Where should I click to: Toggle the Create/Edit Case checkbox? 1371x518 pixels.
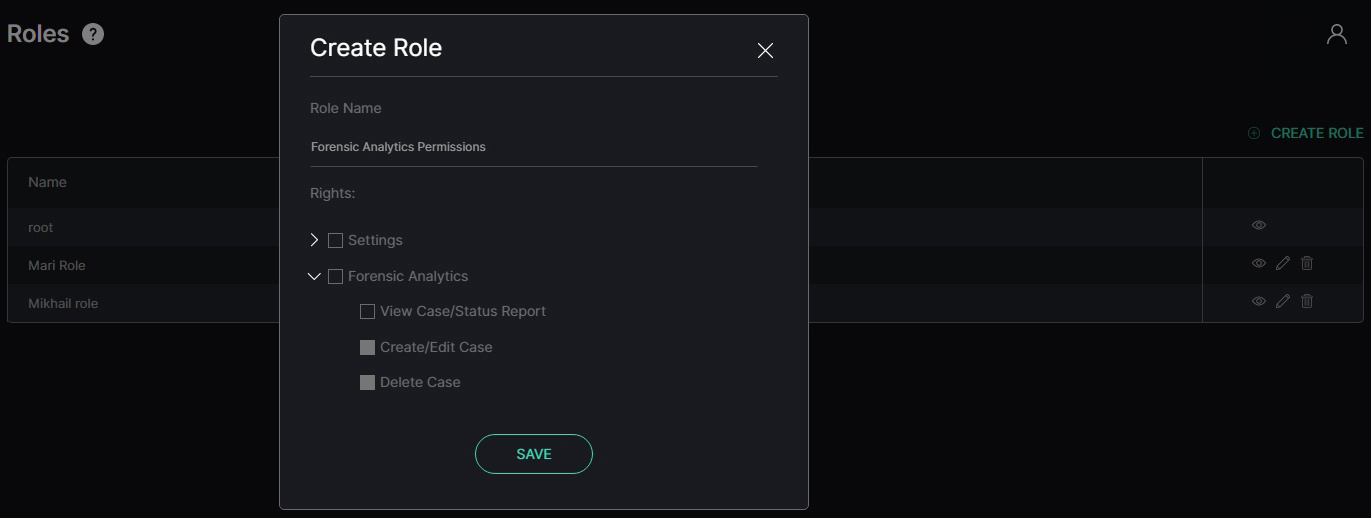(x=367, y=347)
